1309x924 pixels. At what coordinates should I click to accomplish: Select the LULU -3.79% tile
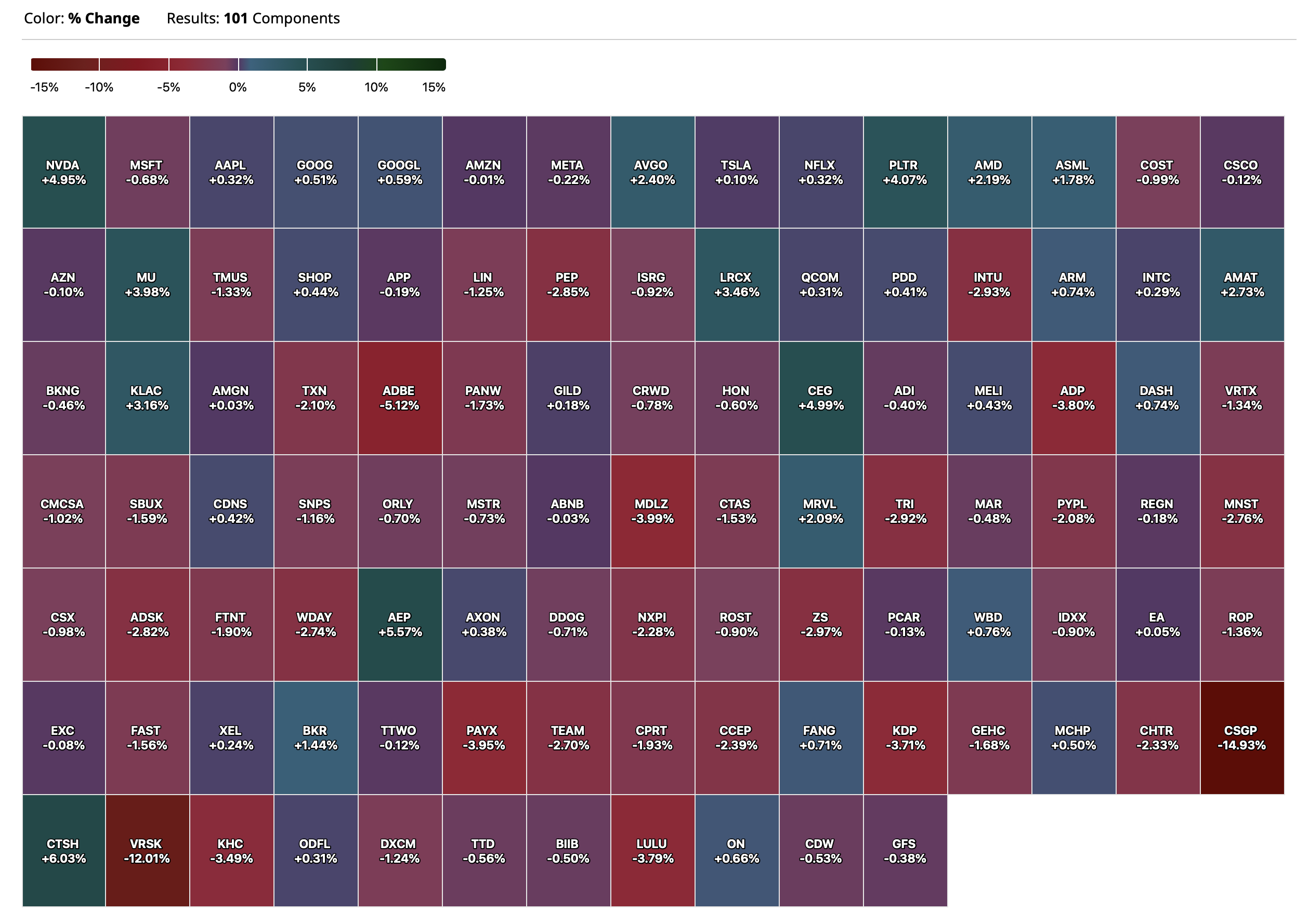pos(652,851)
